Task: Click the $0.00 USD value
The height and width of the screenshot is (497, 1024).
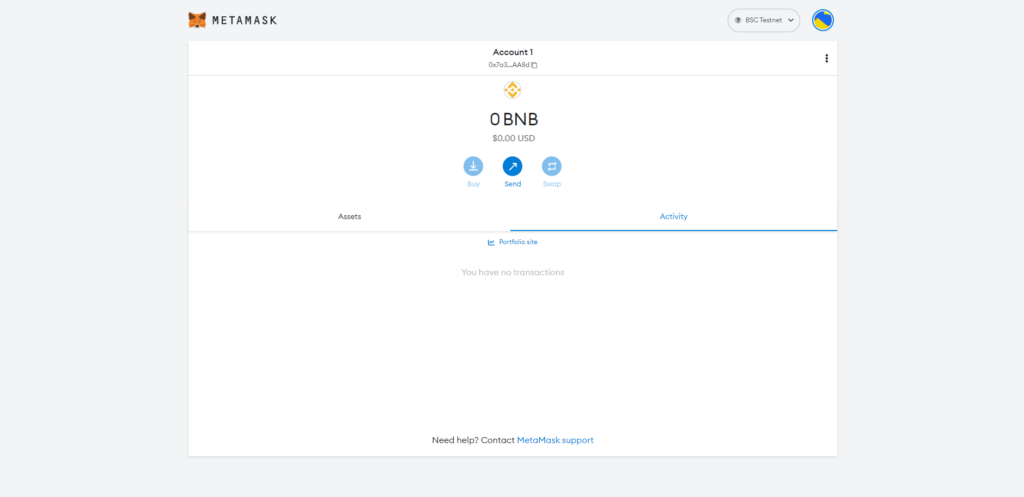Action: pos(514,138)
